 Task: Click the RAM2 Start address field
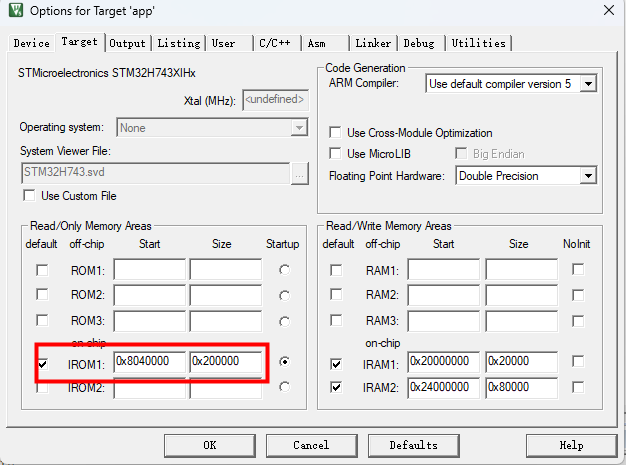pos(444,295)
